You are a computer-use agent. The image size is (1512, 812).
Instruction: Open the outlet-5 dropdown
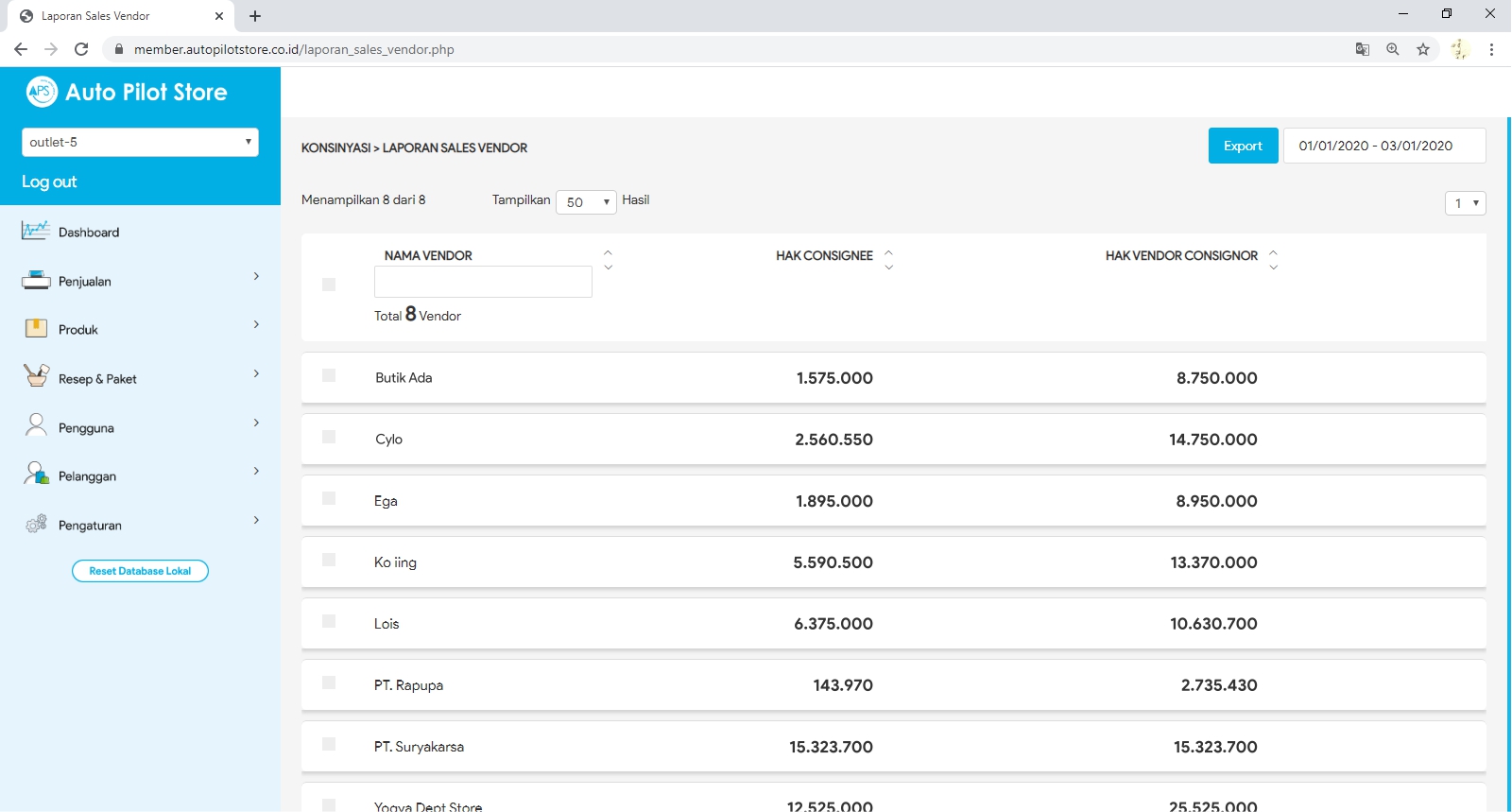140,142
